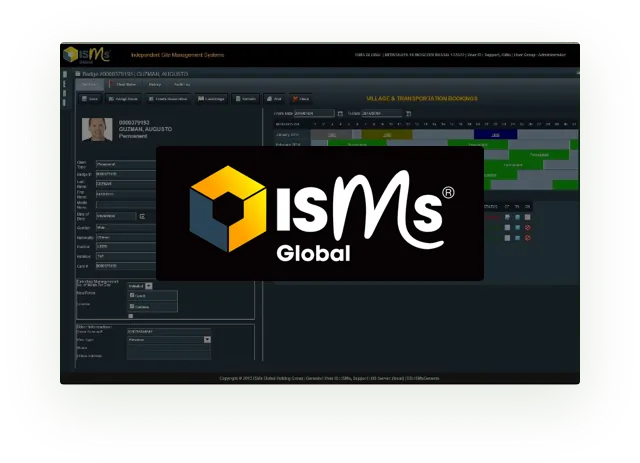Click the Print toolbar button
This screenshot has height=463, width=640.
[x=274, y=99]
